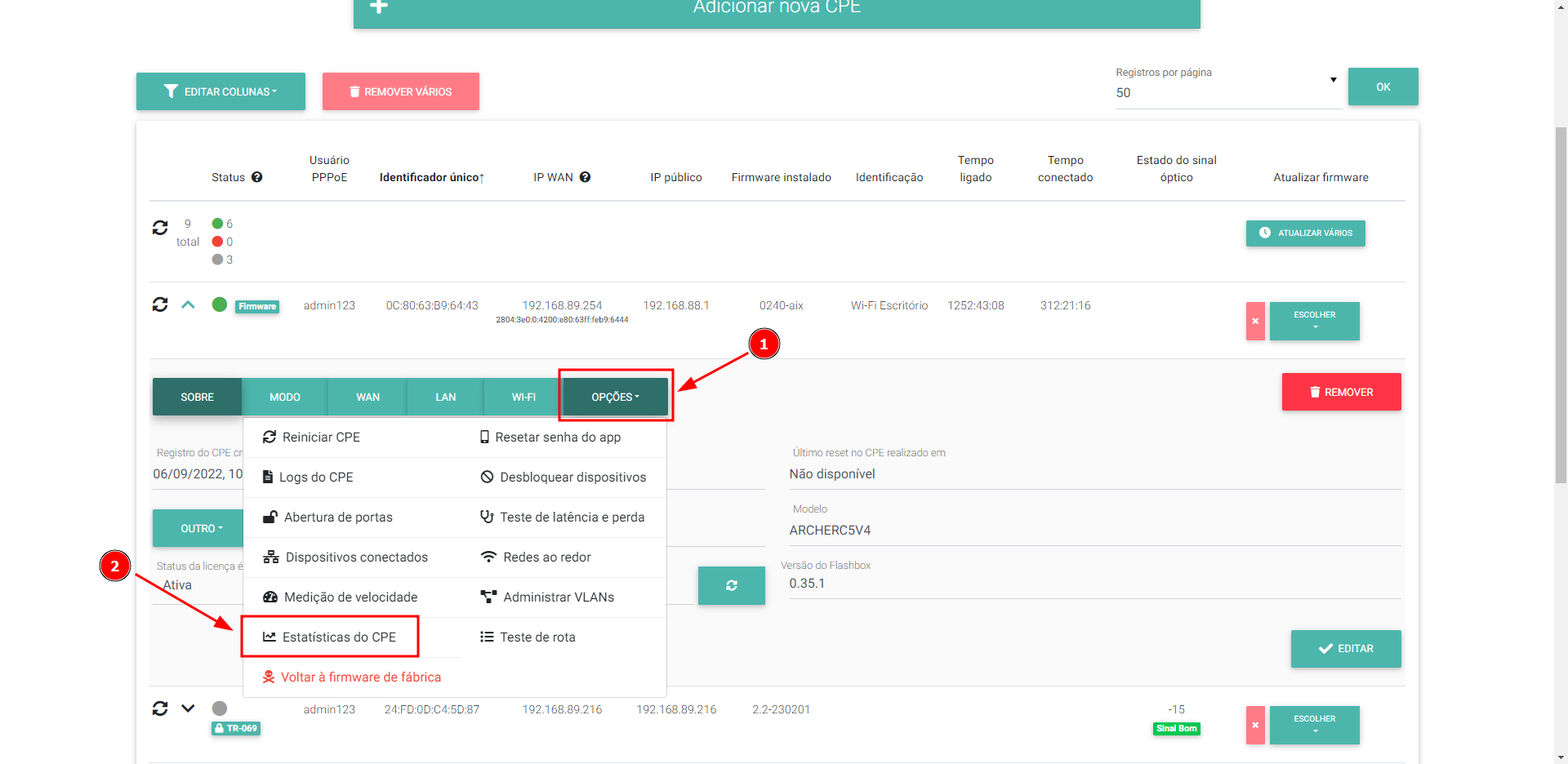Click the Editar button
The image size is (1568, 764).
[x=1345, y=648]
